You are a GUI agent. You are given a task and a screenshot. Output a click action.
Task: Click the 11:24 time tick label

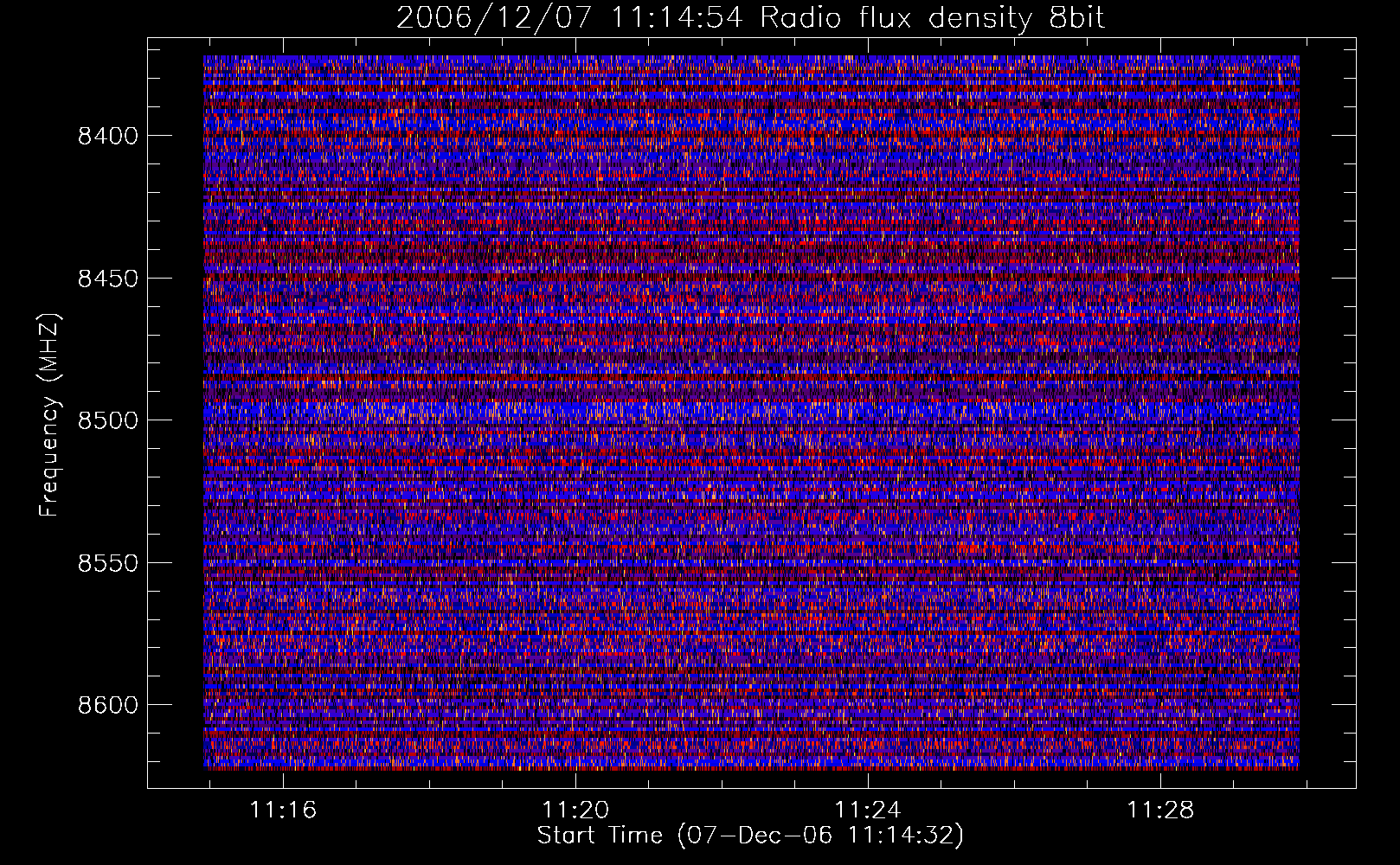click(868, 810)
